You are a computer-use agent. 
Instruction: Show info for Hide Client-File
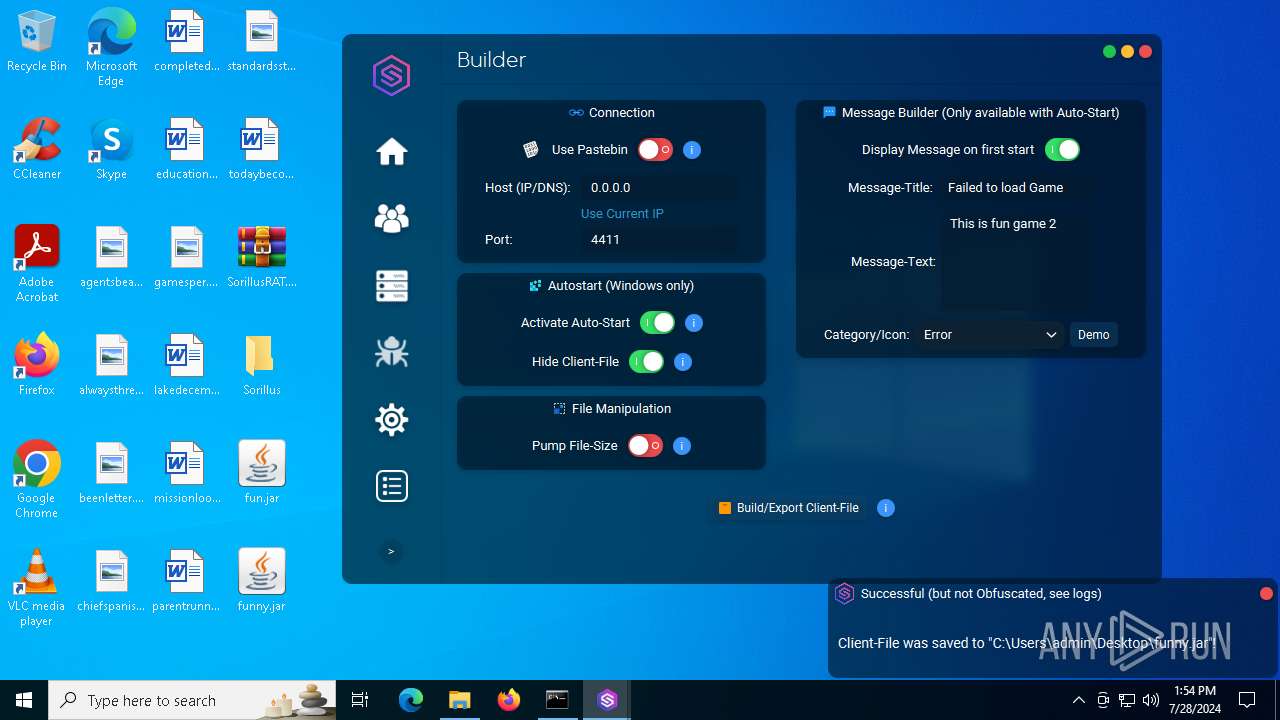coord(682,362)
